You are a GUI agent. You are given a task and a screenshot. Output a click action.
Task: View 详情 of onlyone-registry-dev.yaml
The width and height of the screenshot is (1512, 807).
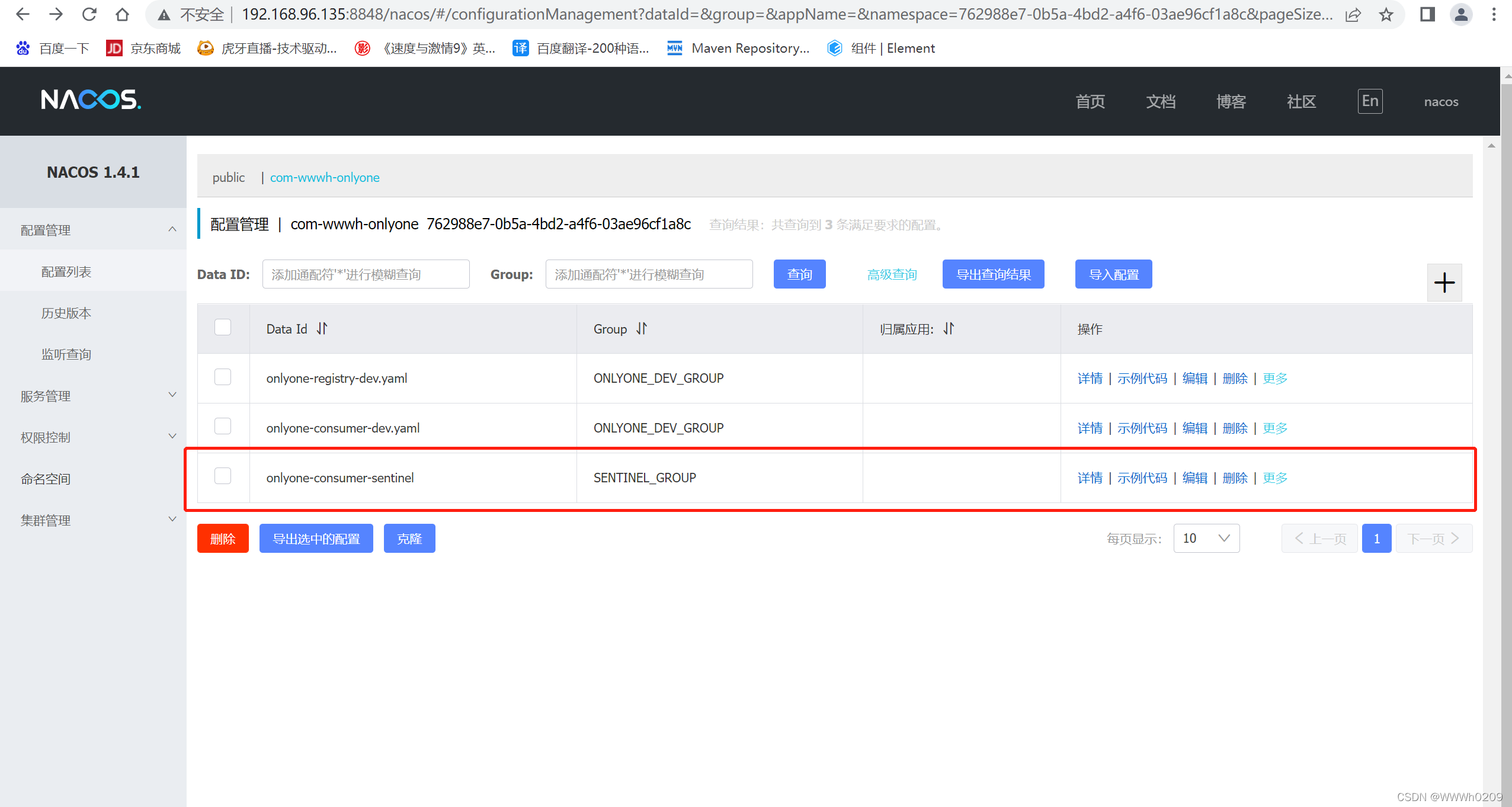coord(1090,378)
